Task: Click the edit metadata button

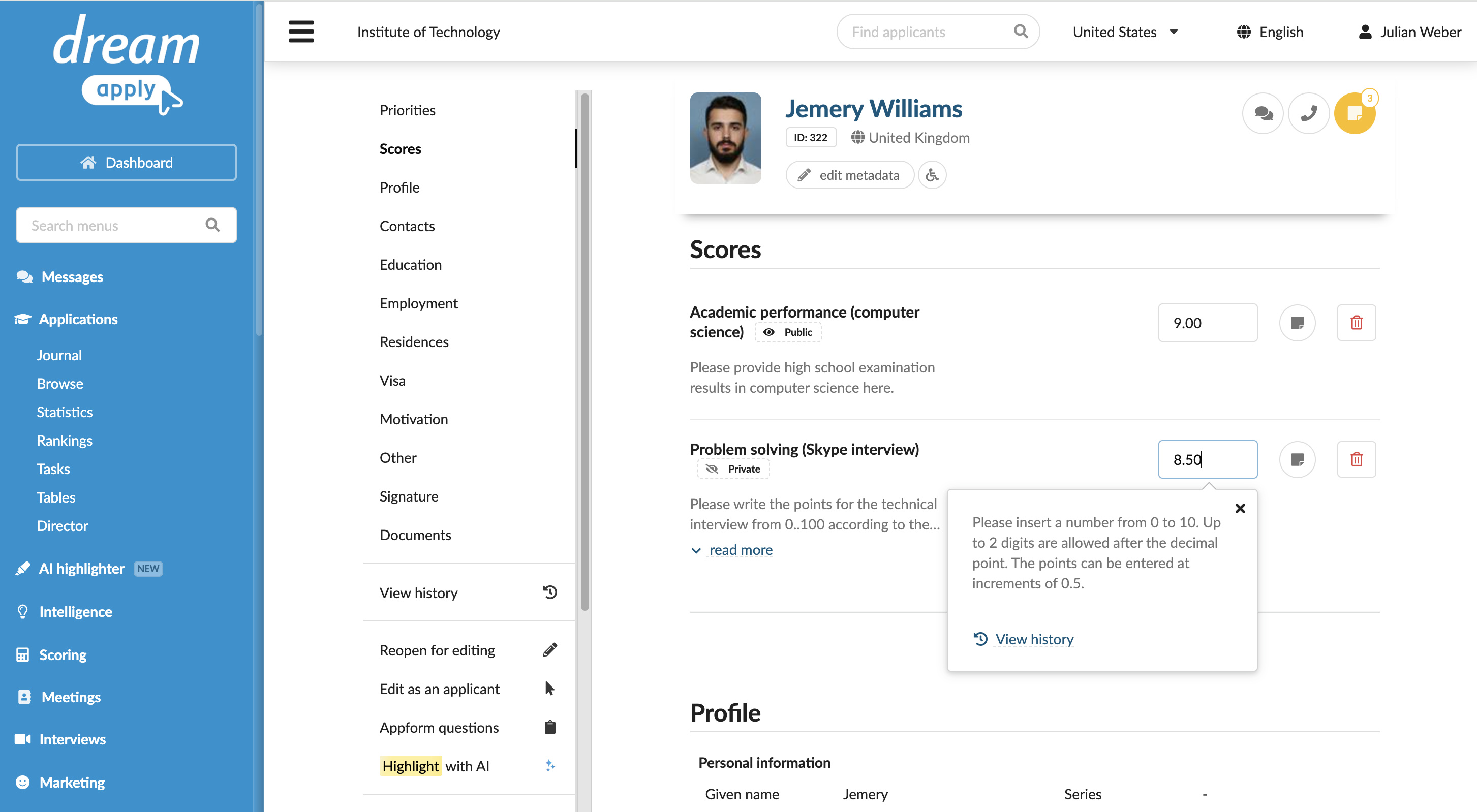Action: click(x=850, y=175)
